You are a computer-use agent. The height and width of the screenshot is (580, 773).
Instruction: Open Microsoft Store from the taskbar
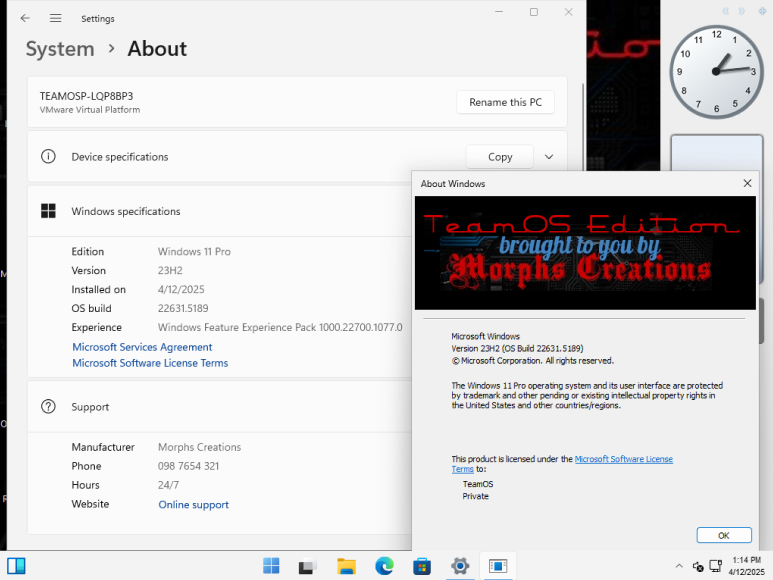(x=422, y=566)
